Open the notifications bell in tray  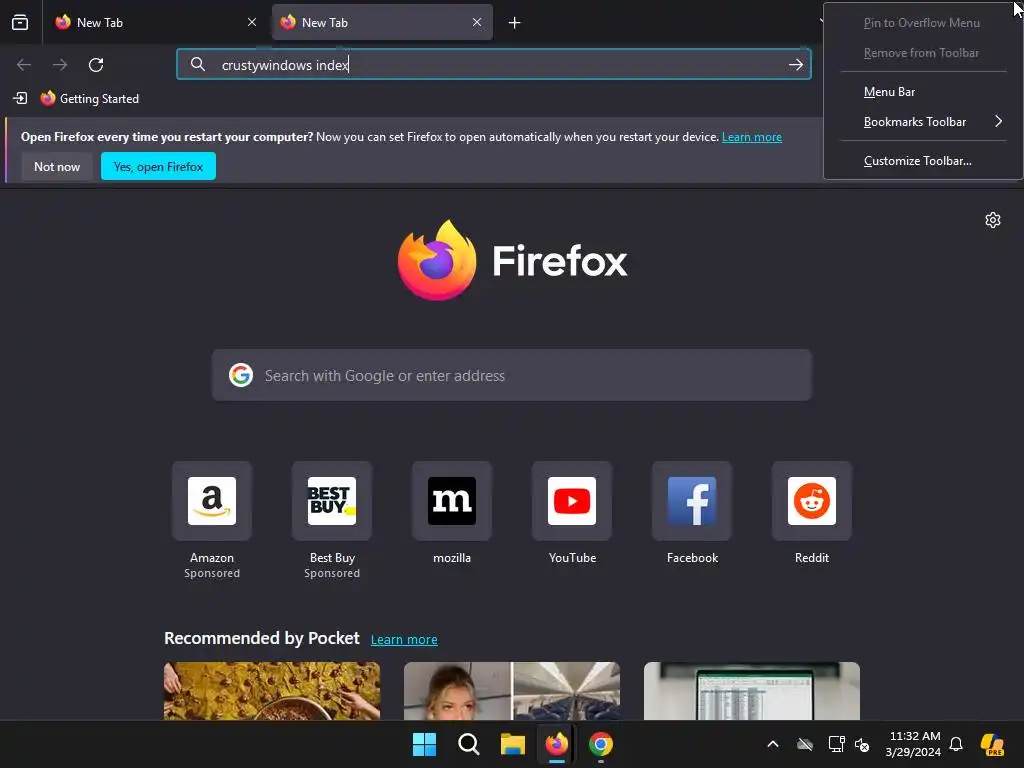pos(956,744)
